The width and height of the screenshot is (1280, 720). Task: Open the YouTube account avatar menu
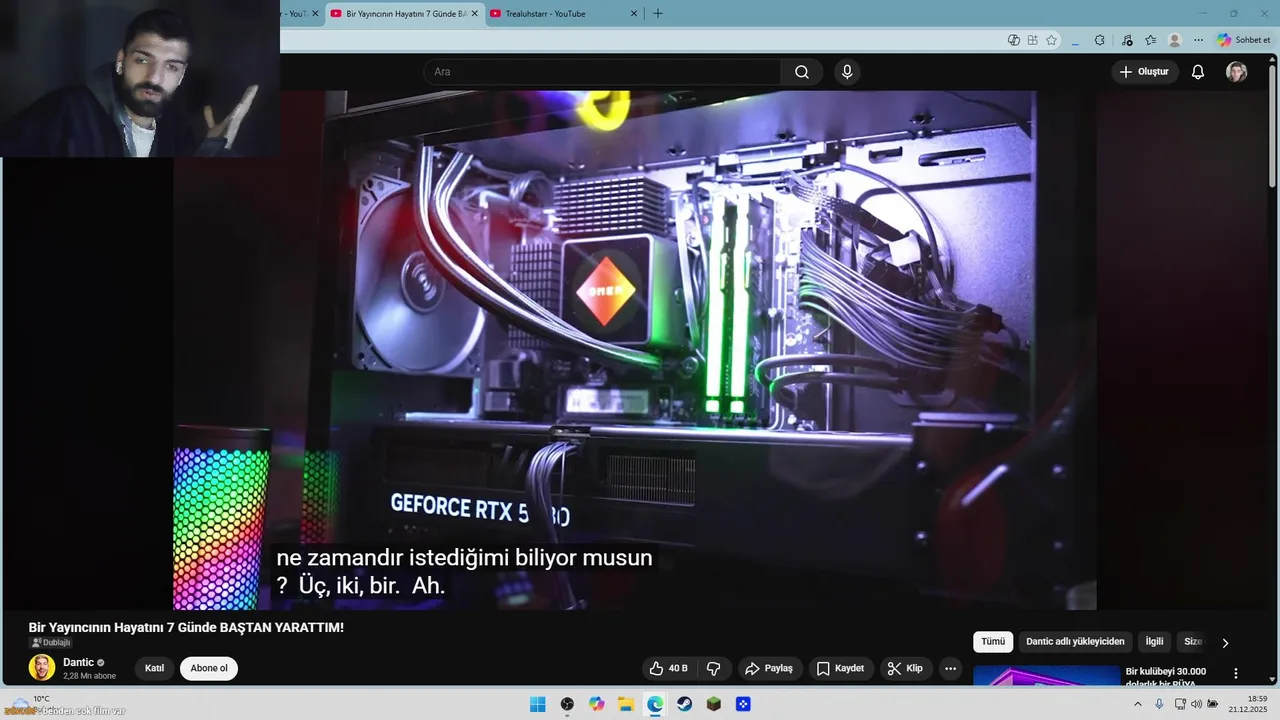point(1237,72)
